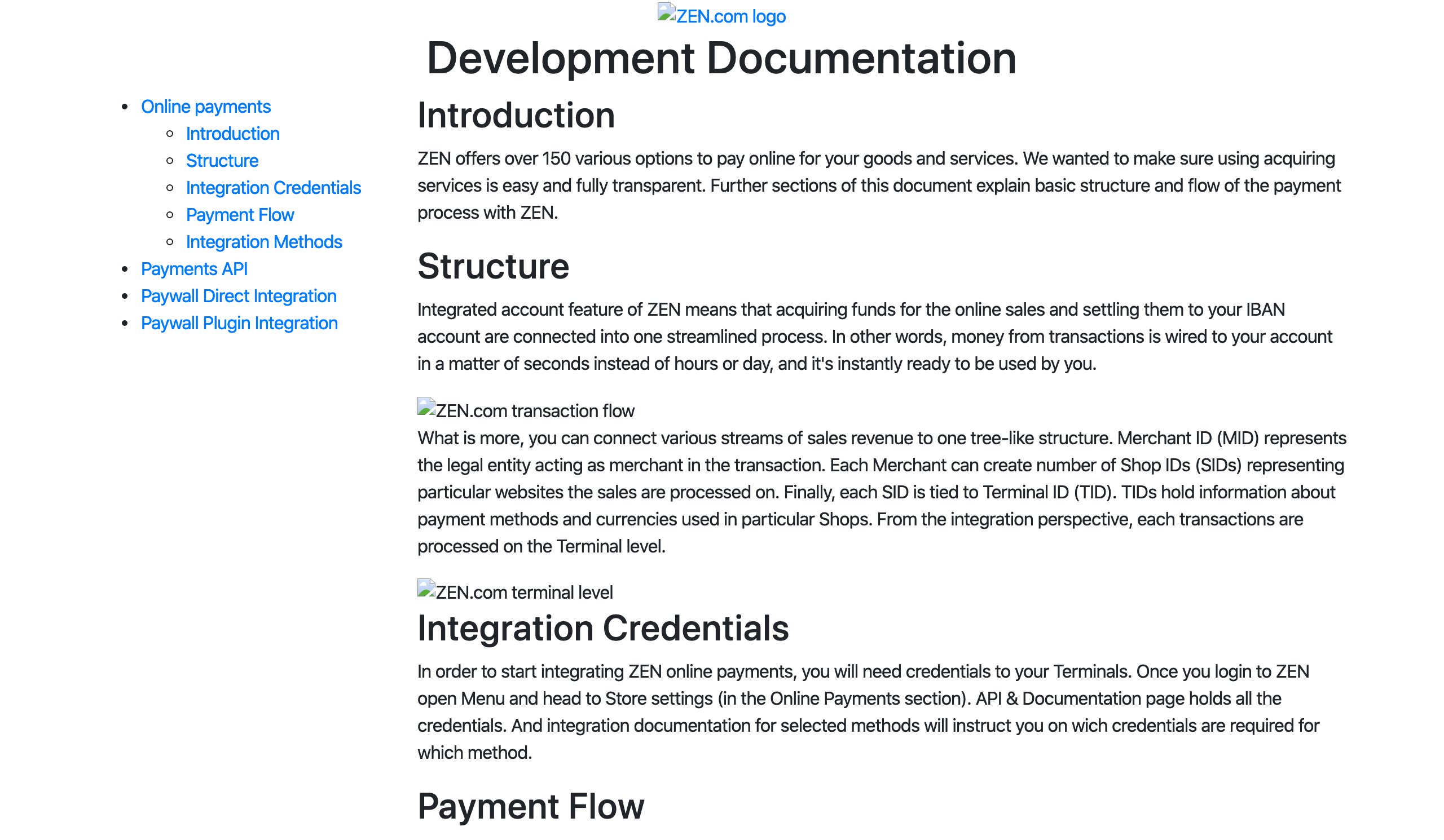
Task: Click the Structure section heading
Action: click(494, 266)
